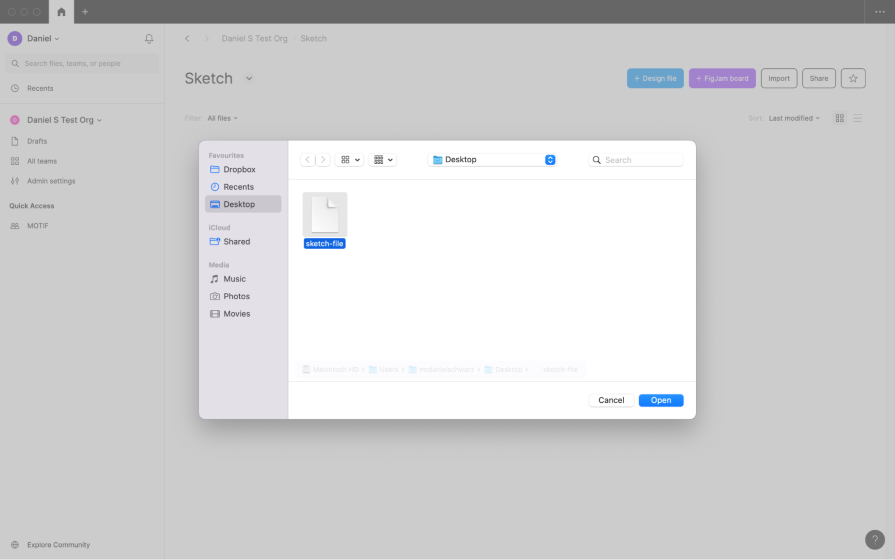The height and width of the screenshot is (560, 895).
Task: Open the icon view options dropdown
Action: click(350, 160)
